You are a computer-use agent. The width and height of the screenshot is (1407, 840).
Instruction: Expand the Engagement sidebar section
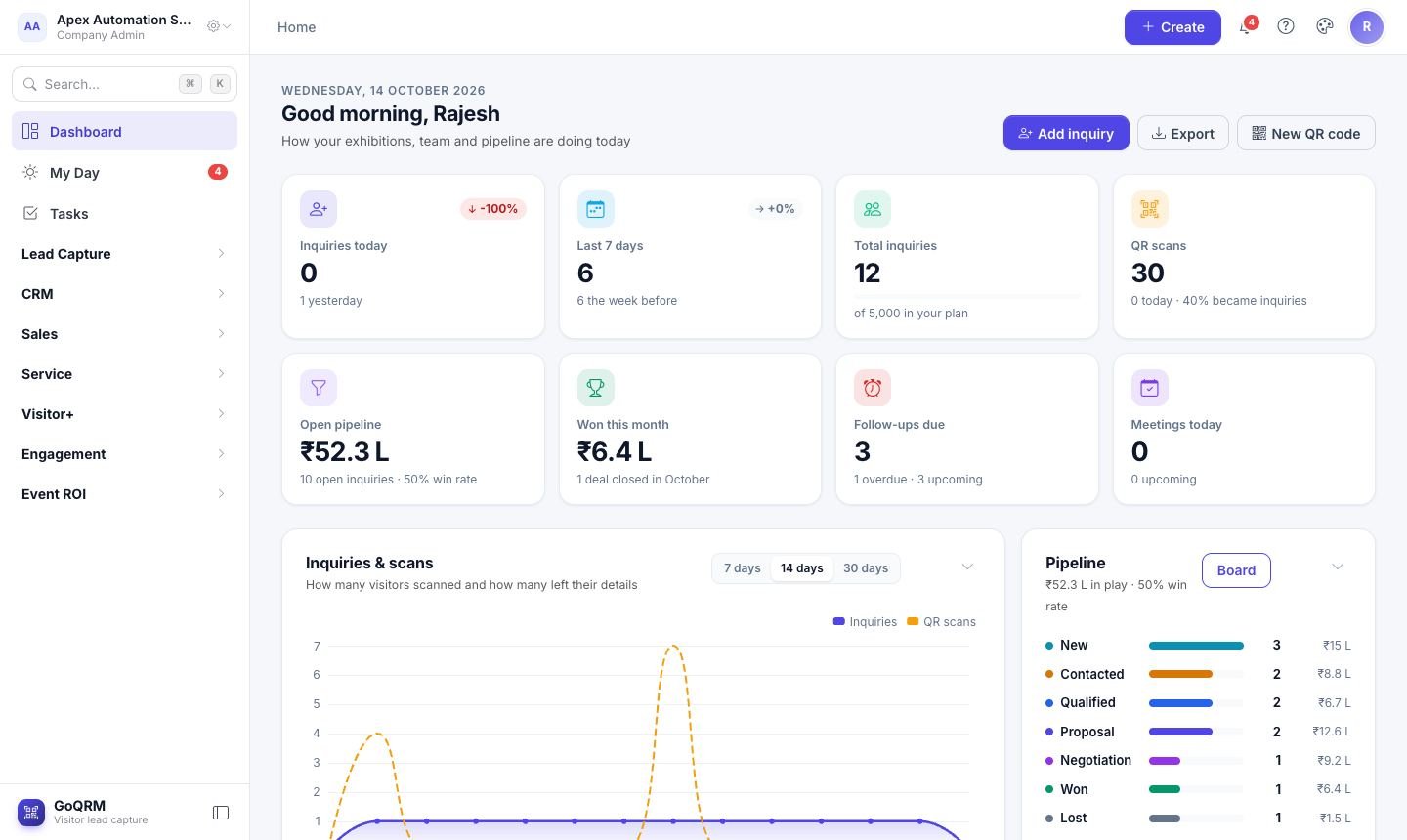[124, 454]
